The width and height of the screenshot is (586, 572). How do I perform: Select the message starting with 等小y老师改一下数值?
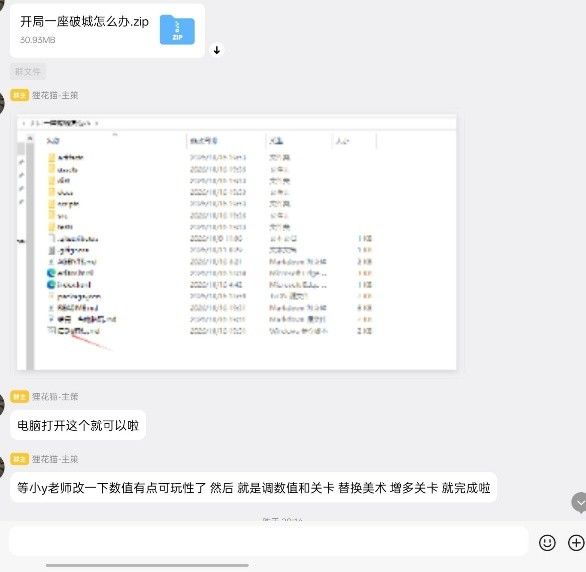253,488
